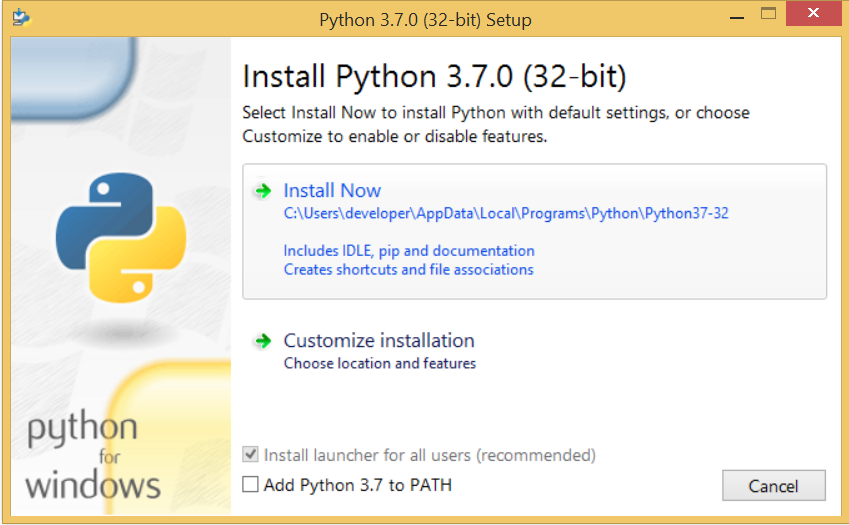Start installation via the Install Now heading
The height and width of the screenshot is (525, 849).
pyautogui.click(x=332, y=191)
